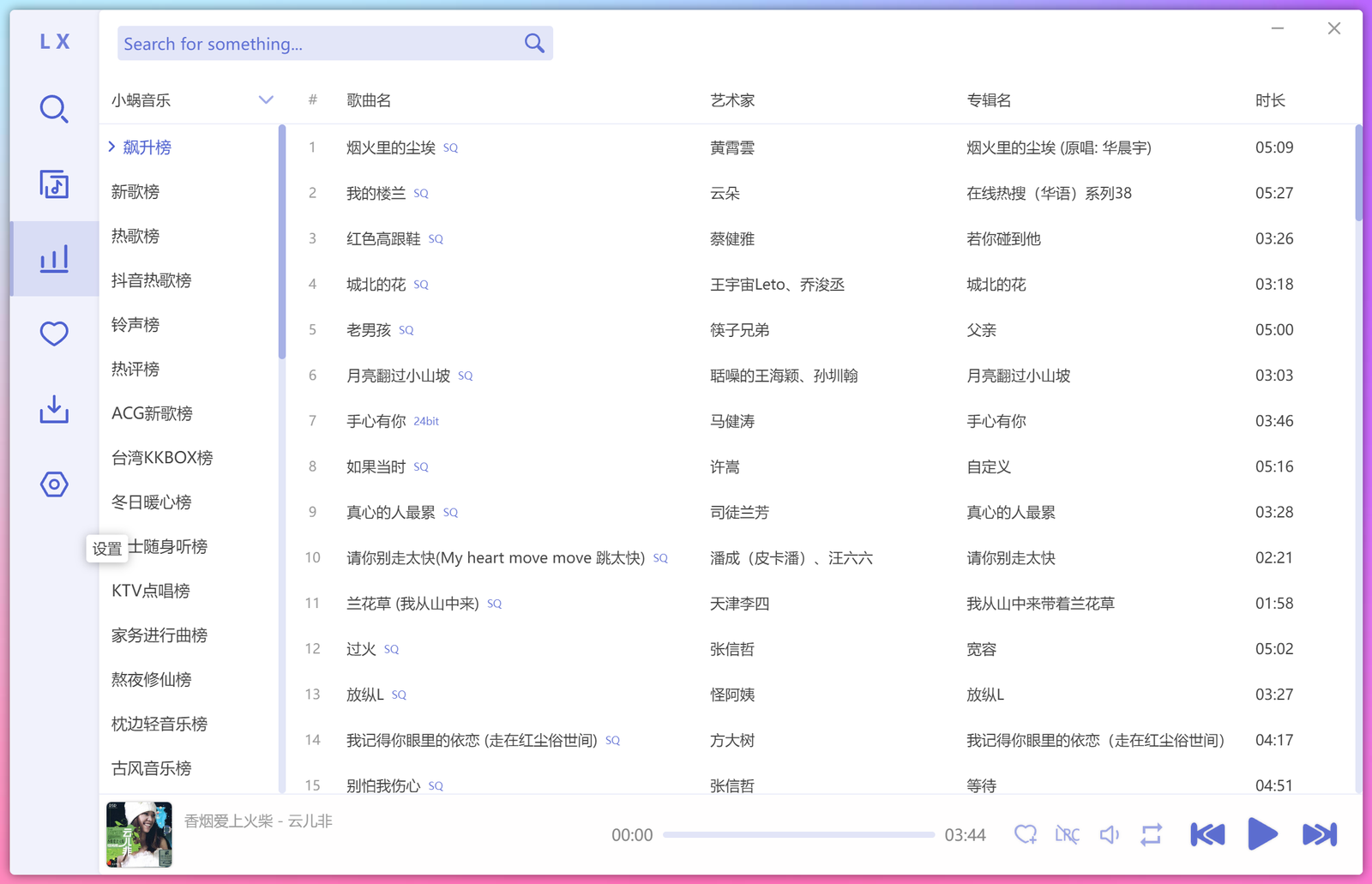This screenshot has height=884, width=1372.
Task: Open the search page from sidebar
Action: (x=54, y=109)
